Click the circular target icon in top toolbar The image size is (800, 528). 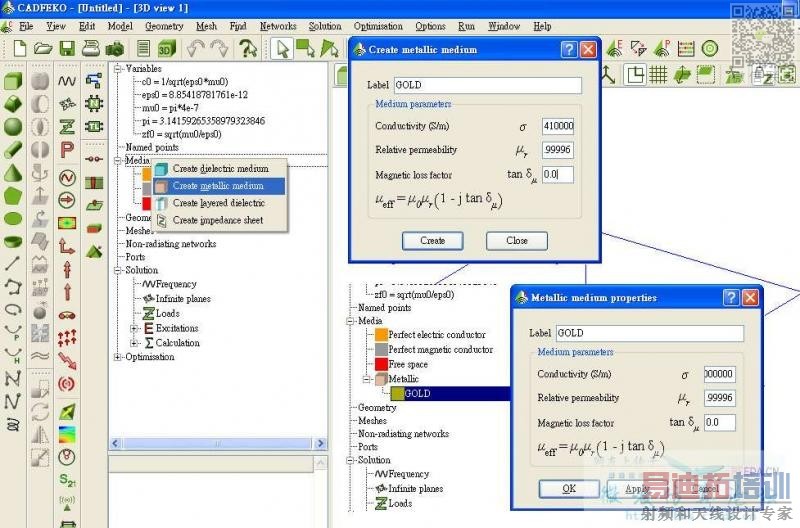point(710,48)
